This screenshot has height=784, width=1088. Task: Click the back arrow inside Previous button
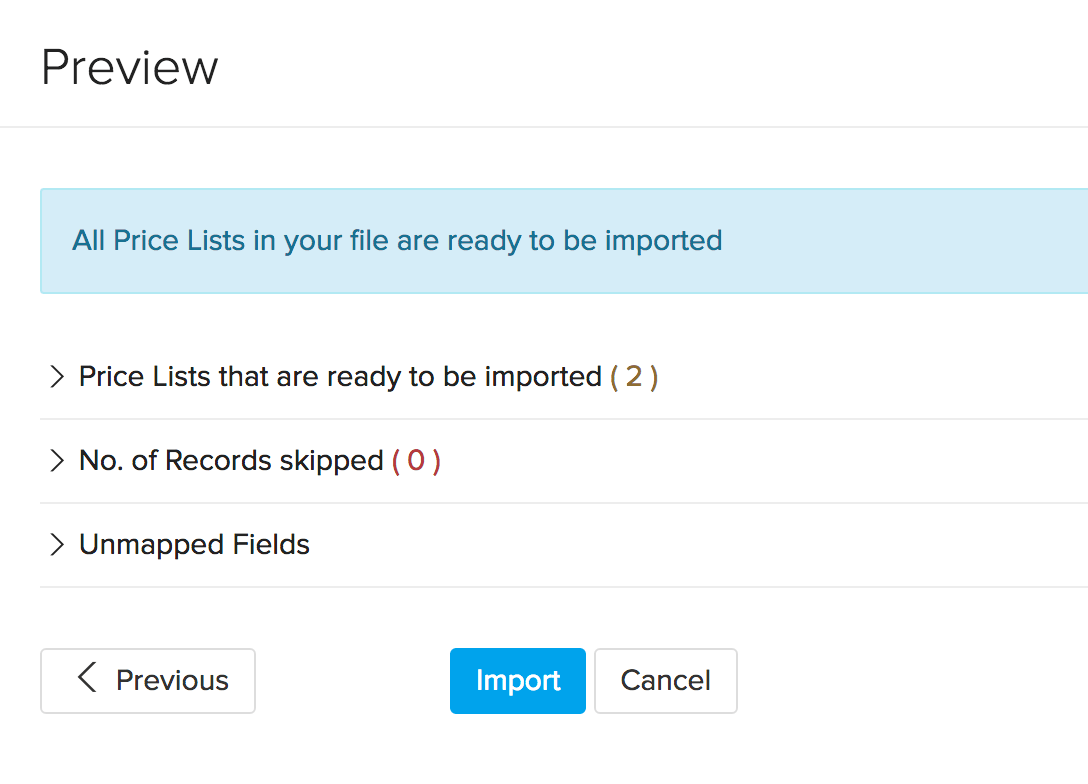(x=85, y=680)
